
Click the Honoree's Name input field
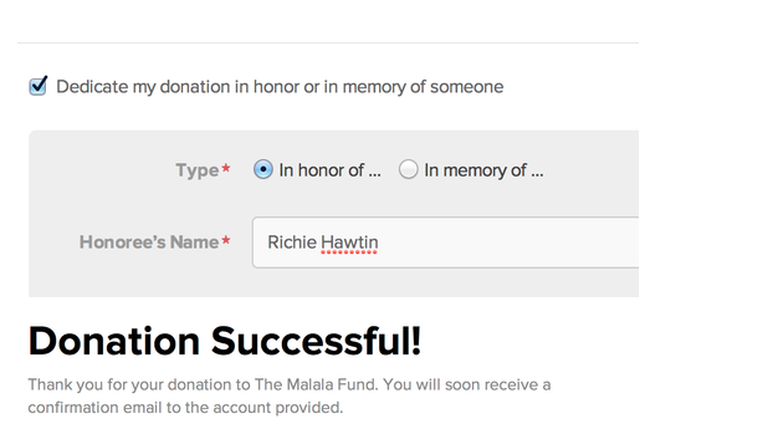tap(450, 242)
